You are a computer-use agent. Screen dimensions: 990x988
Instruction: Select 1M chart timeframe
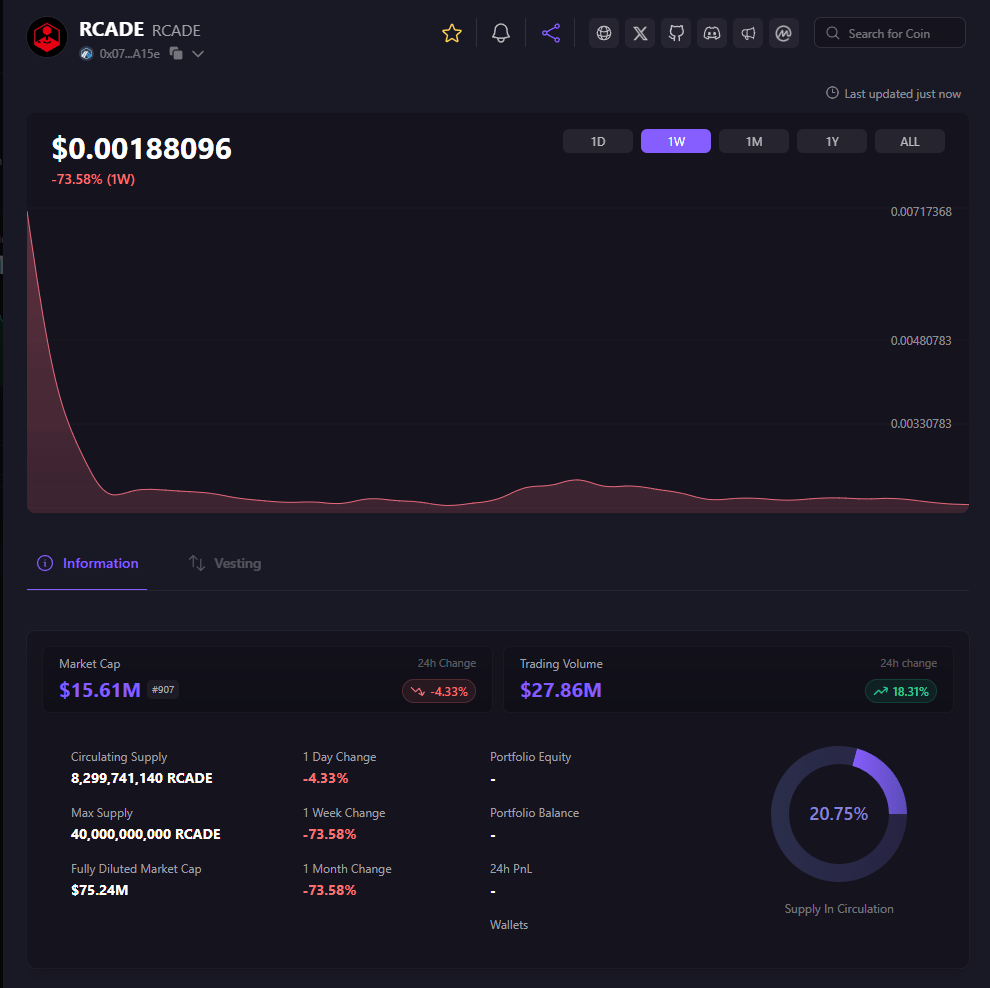tap(754, 141)
